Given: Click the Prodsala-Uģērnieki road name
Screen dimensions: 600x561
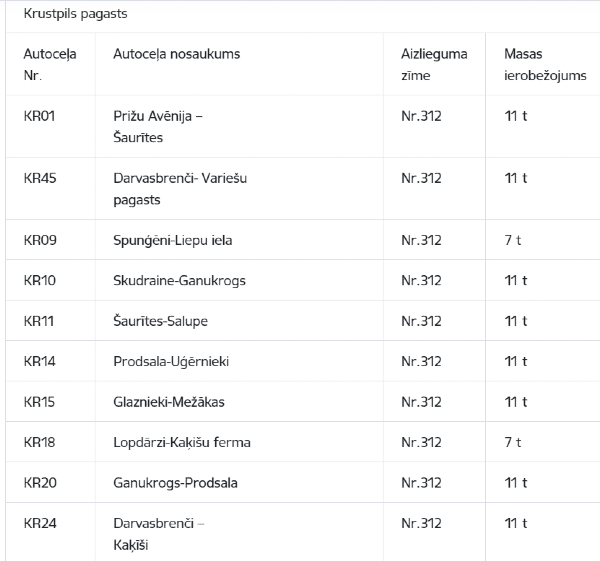Looking at the screenshot, I should click(171, 362).
